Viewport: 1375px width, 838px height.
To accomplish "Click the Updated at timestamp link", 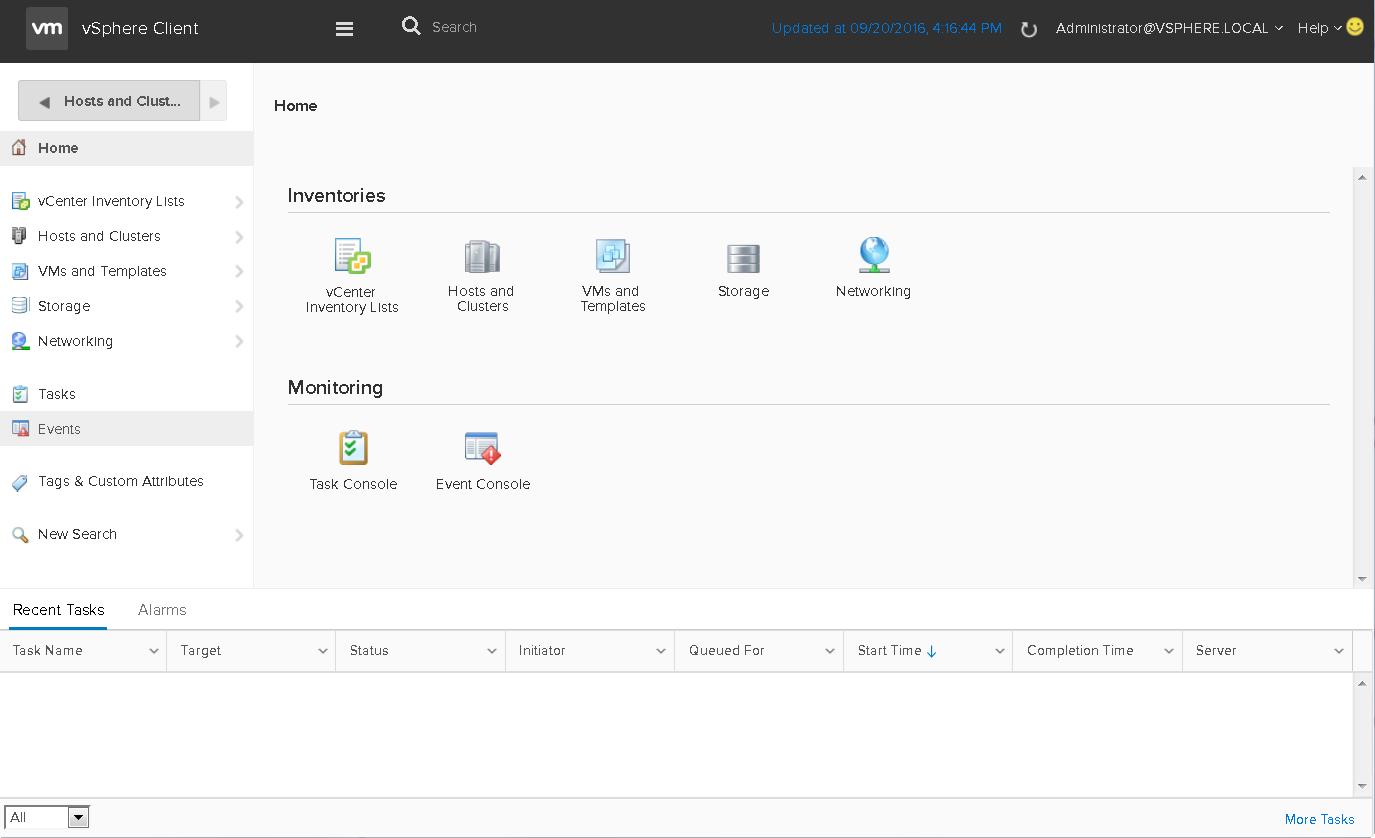I will (886, 28).
